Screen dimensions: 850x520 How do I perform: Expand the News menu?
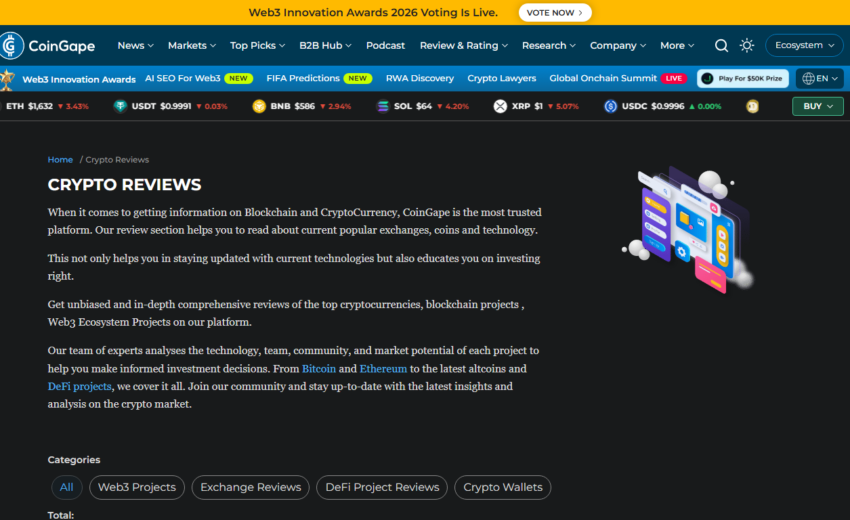[x=136, y=46]
